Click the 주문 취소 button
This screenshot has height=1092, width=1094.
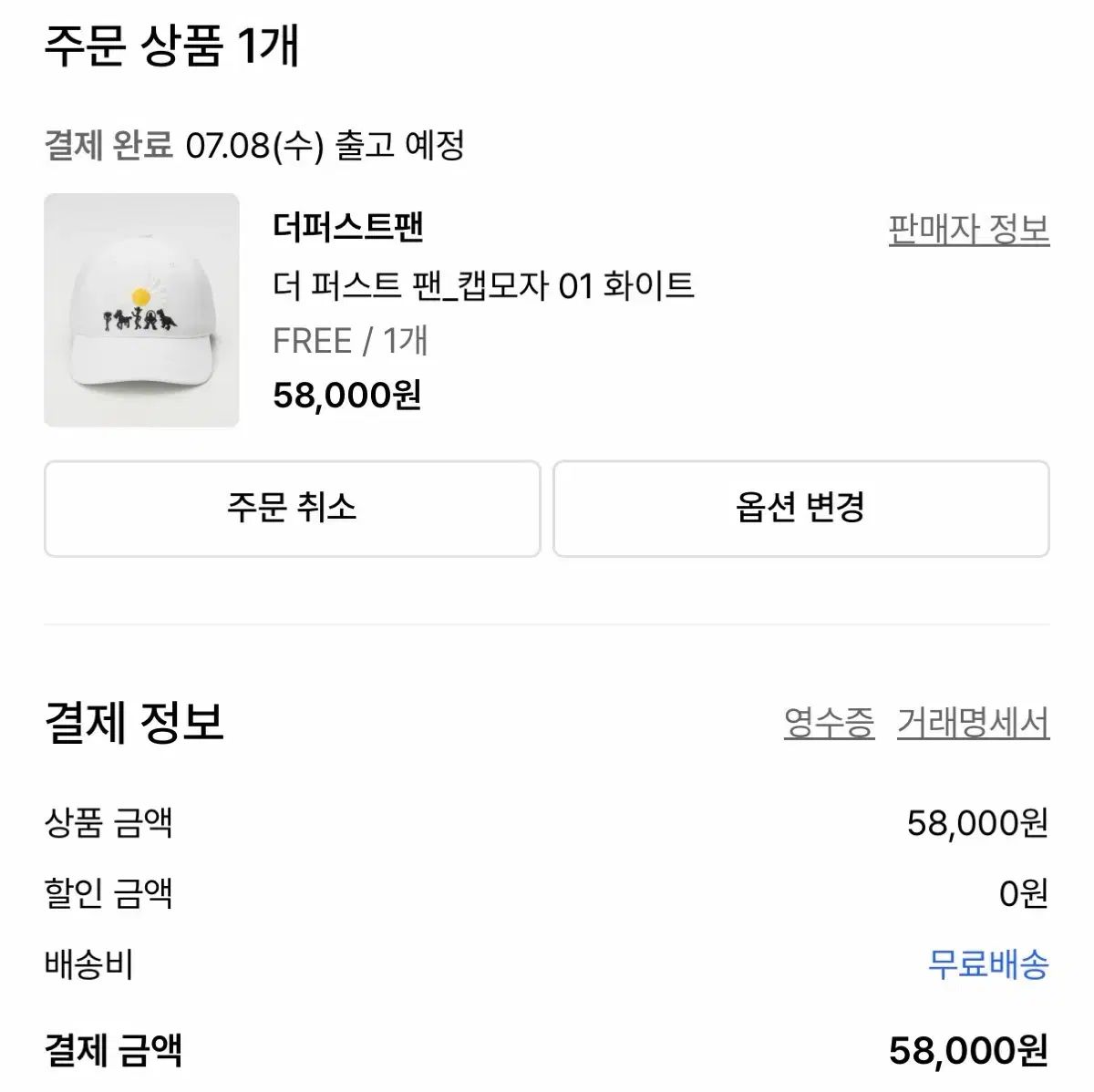pos(292,509)
